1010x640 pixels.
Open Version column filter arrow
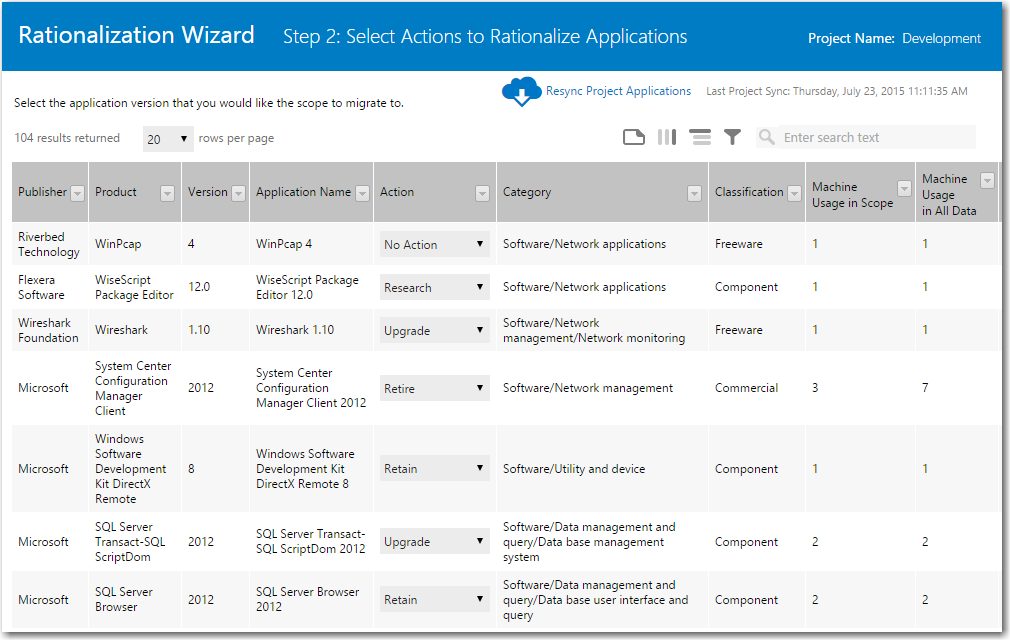click(238, 193)
